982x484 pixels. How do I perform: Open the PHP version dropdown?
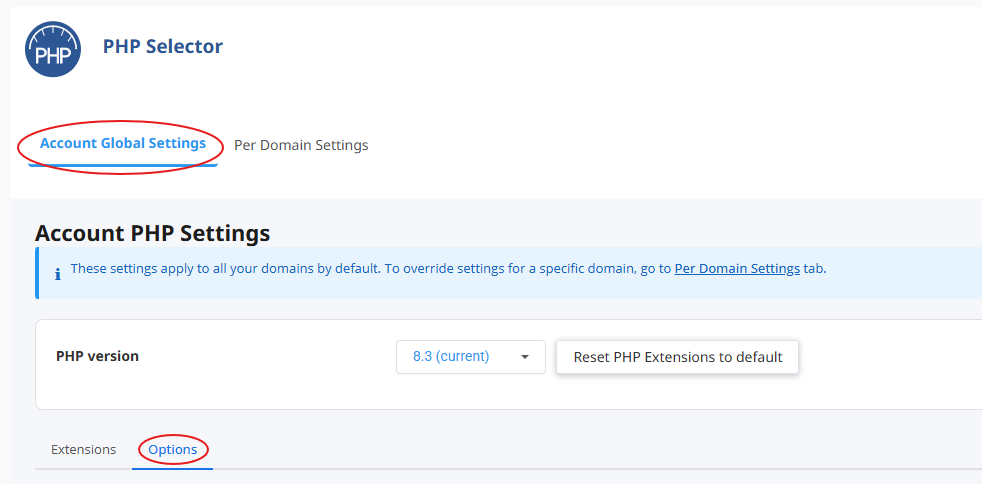click(x=470, y=357)
